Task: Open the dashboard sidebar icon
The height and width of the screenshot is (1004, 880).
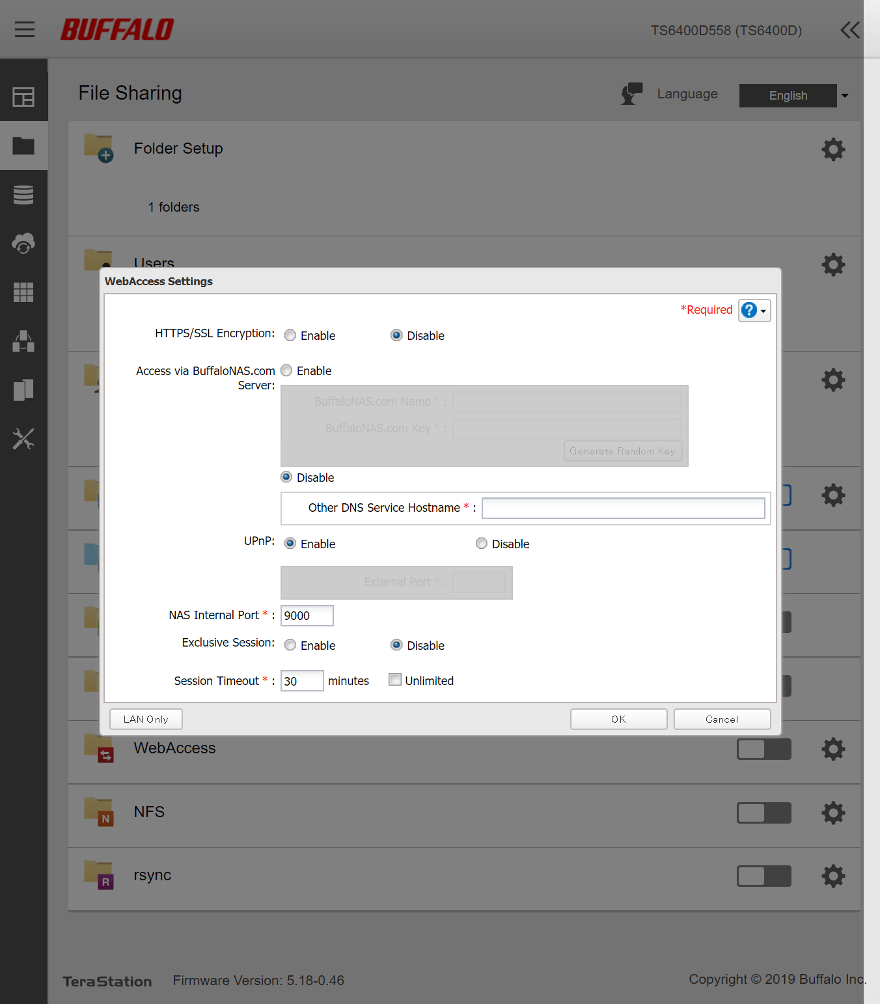Action: click(x=24, y=97)
